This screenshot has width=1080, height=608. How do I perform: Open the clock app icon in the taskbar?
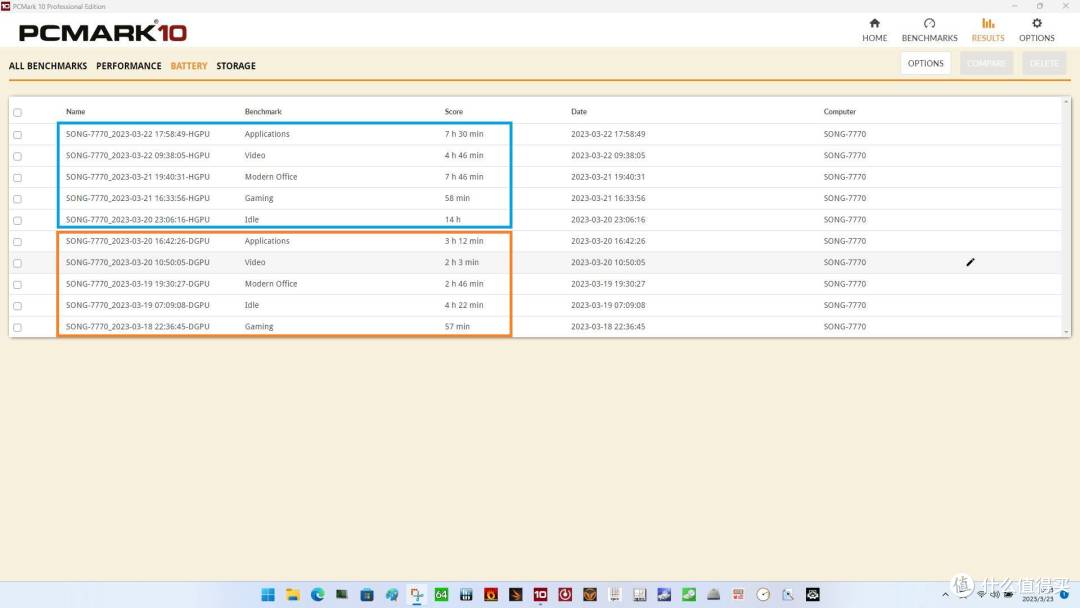coord(763,594)
